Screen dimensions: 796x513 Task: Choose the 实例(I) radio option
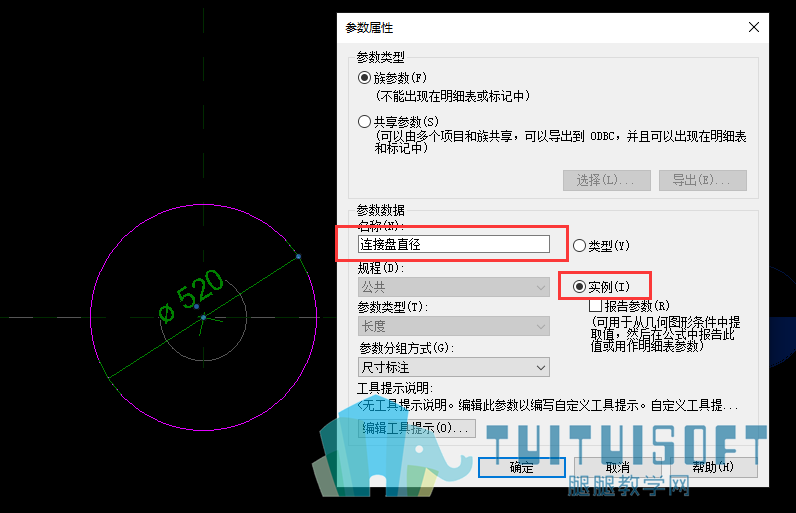(579, 287)
